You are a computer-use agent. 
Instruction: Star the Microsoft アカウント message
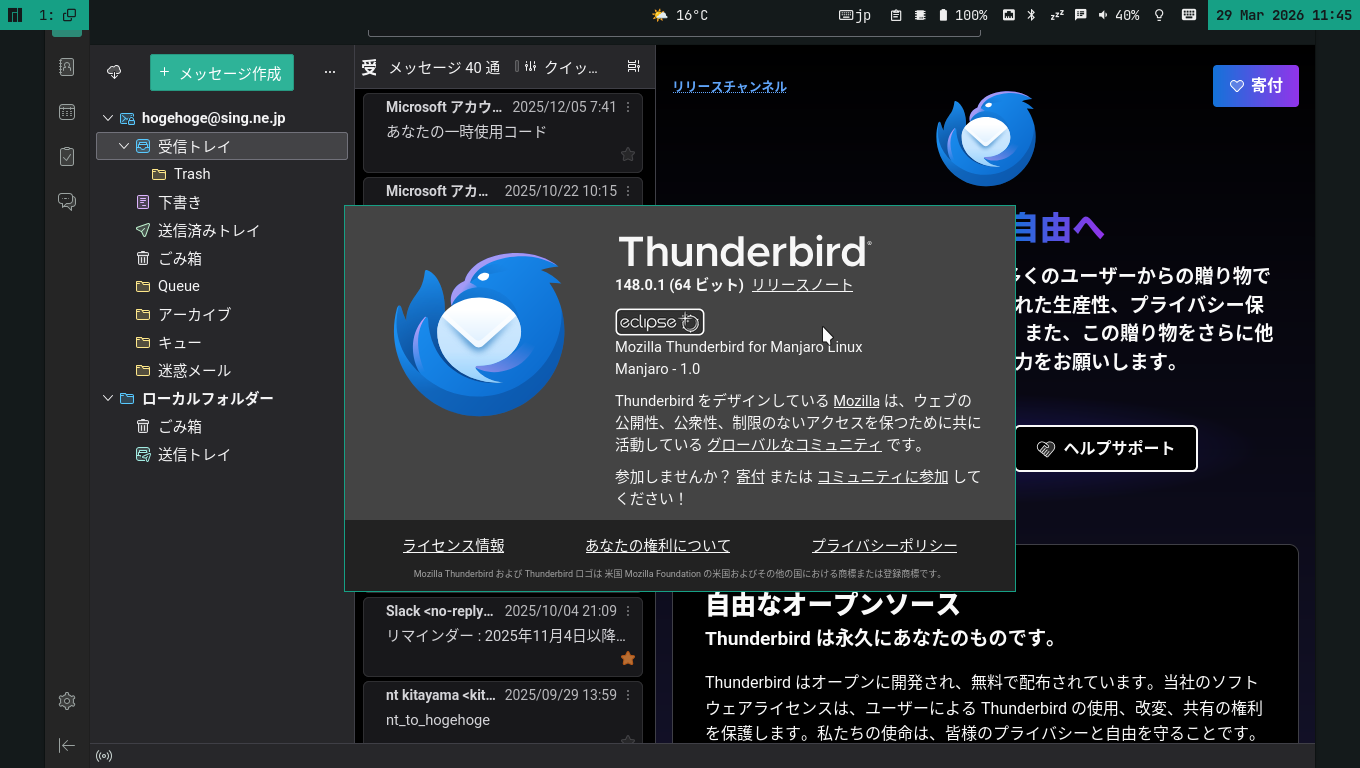(627, 154)
